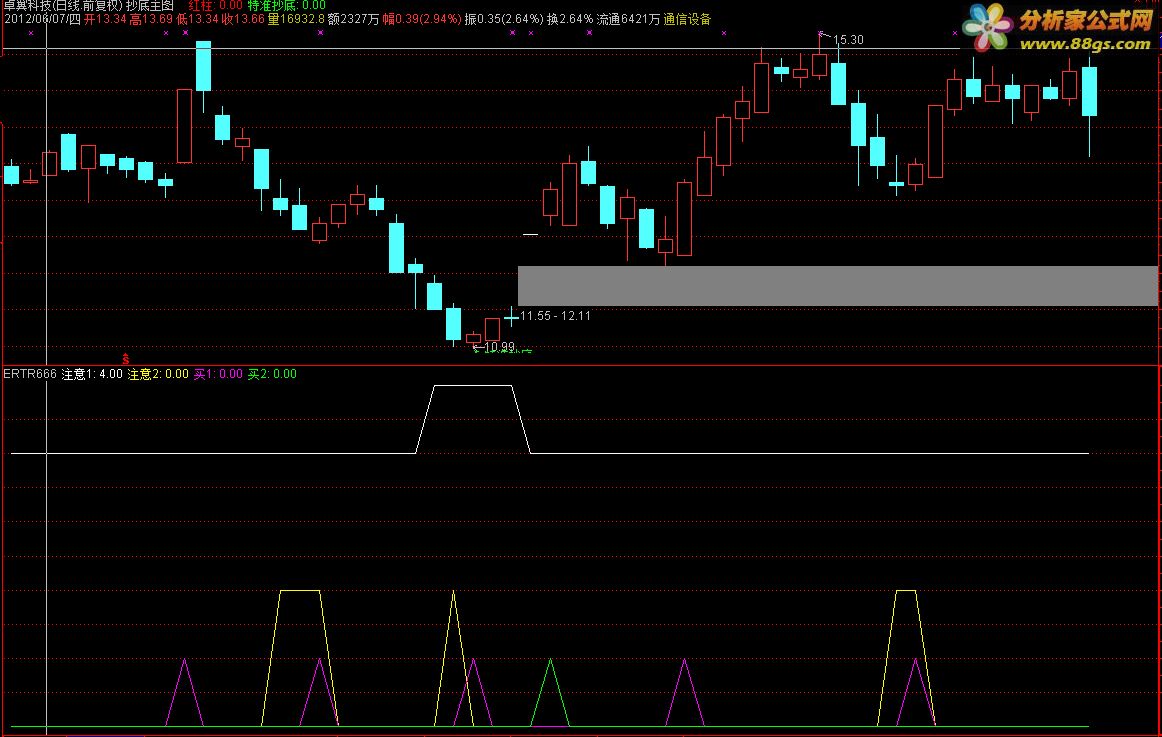1162x737 pixels.
Task: Click the 注意1: 4.00 legend entry
Action: pyautogui.click(x=92, y=374)
